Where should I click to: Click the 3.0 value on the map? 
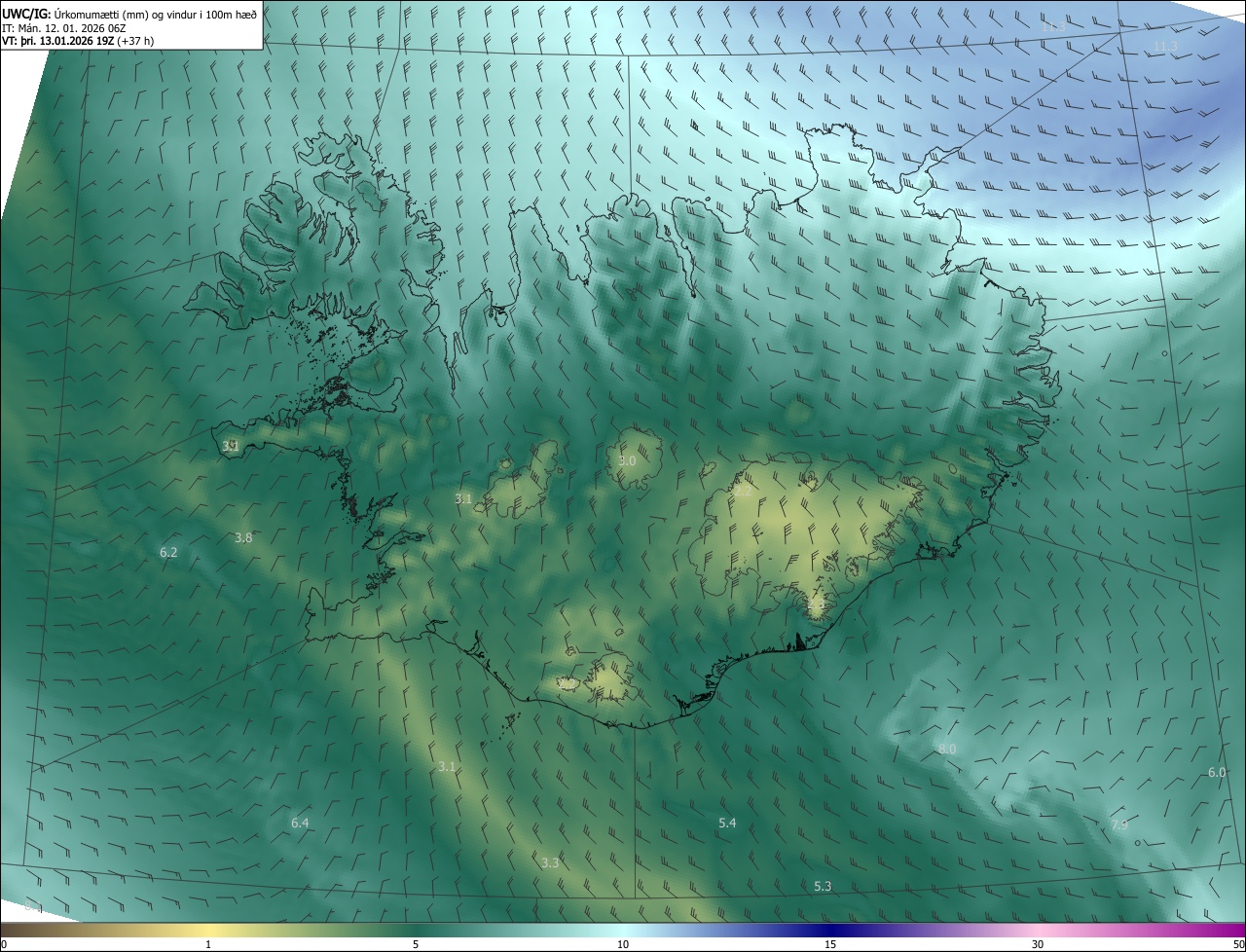(x=627, y=460)
